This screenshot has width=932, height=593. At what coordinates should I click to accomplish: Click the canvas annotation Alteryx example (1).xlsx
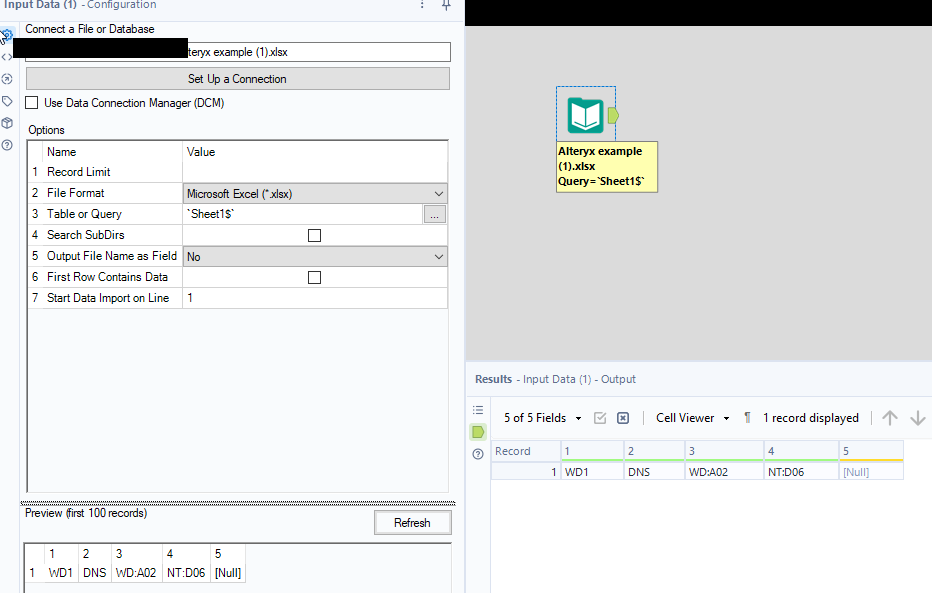coord(607,166)
